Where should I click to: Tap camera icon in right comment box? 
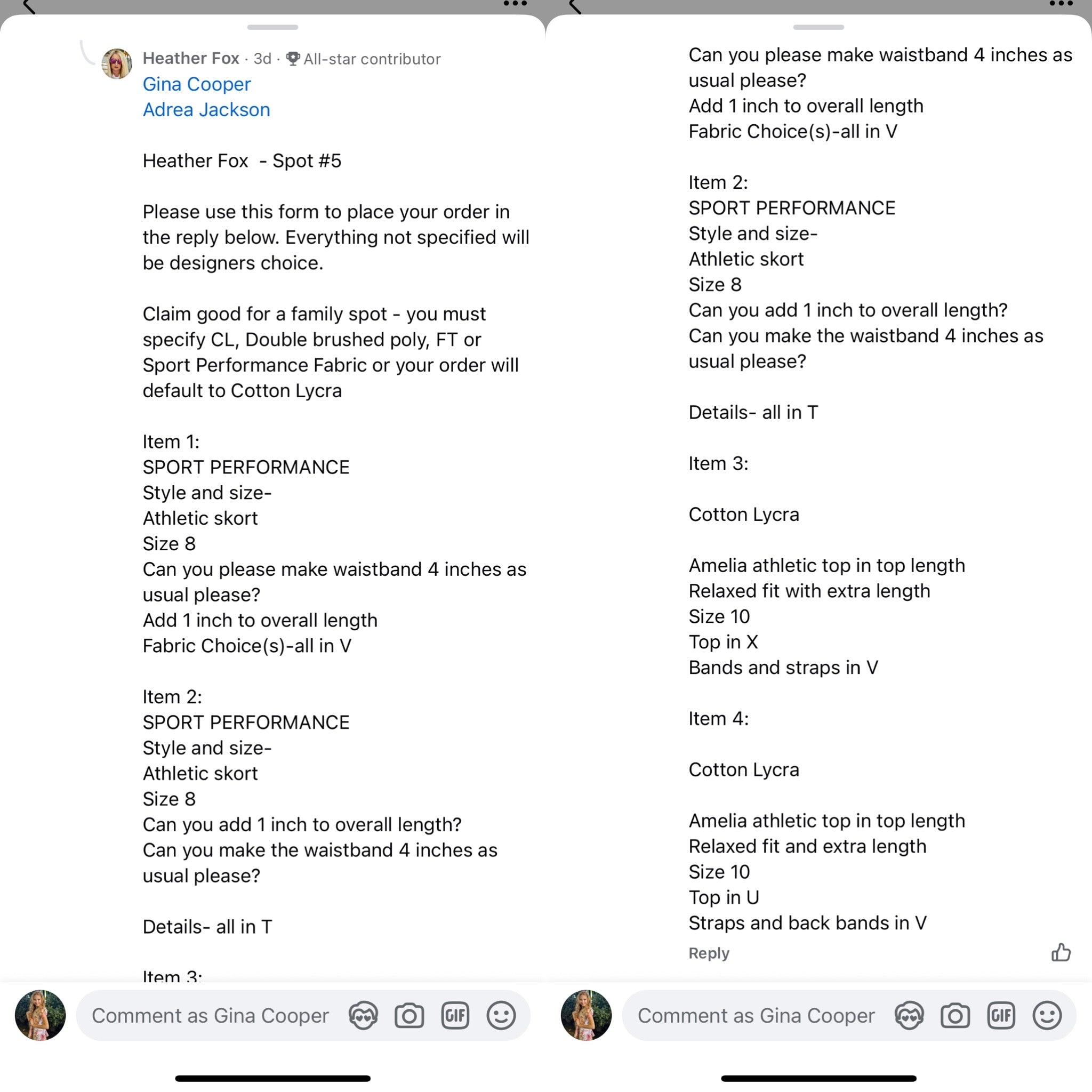tap(955, 1016)
